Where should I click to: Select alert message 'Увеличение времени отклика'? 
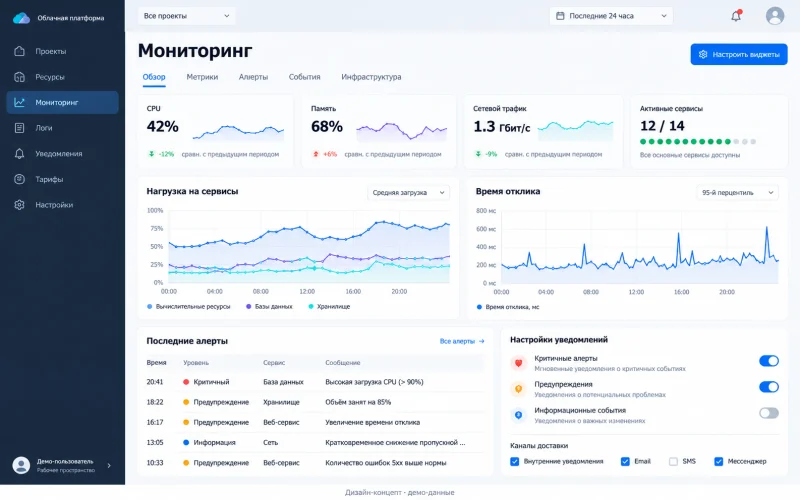coord(372,422)
